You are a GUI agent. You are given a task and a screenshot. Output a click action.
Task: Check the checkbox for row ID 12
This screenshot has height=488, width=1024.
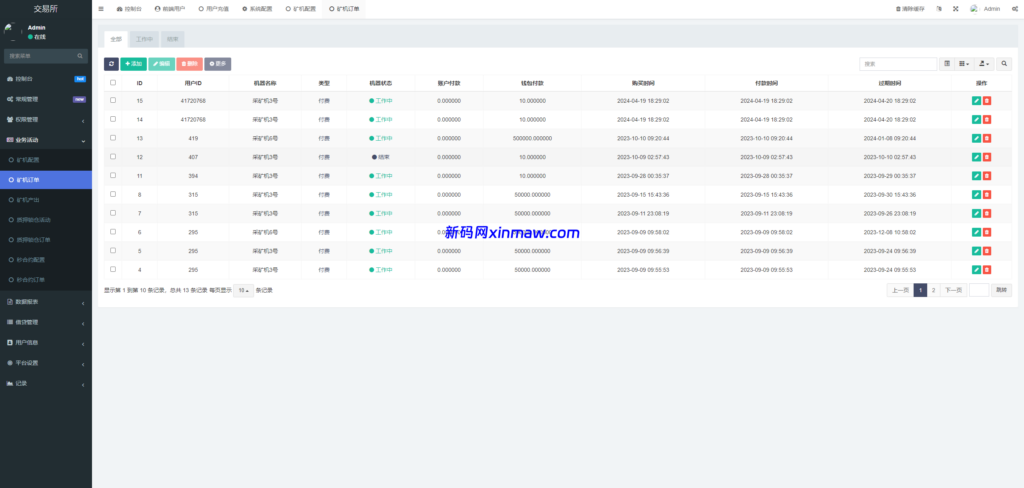point(113,156)
